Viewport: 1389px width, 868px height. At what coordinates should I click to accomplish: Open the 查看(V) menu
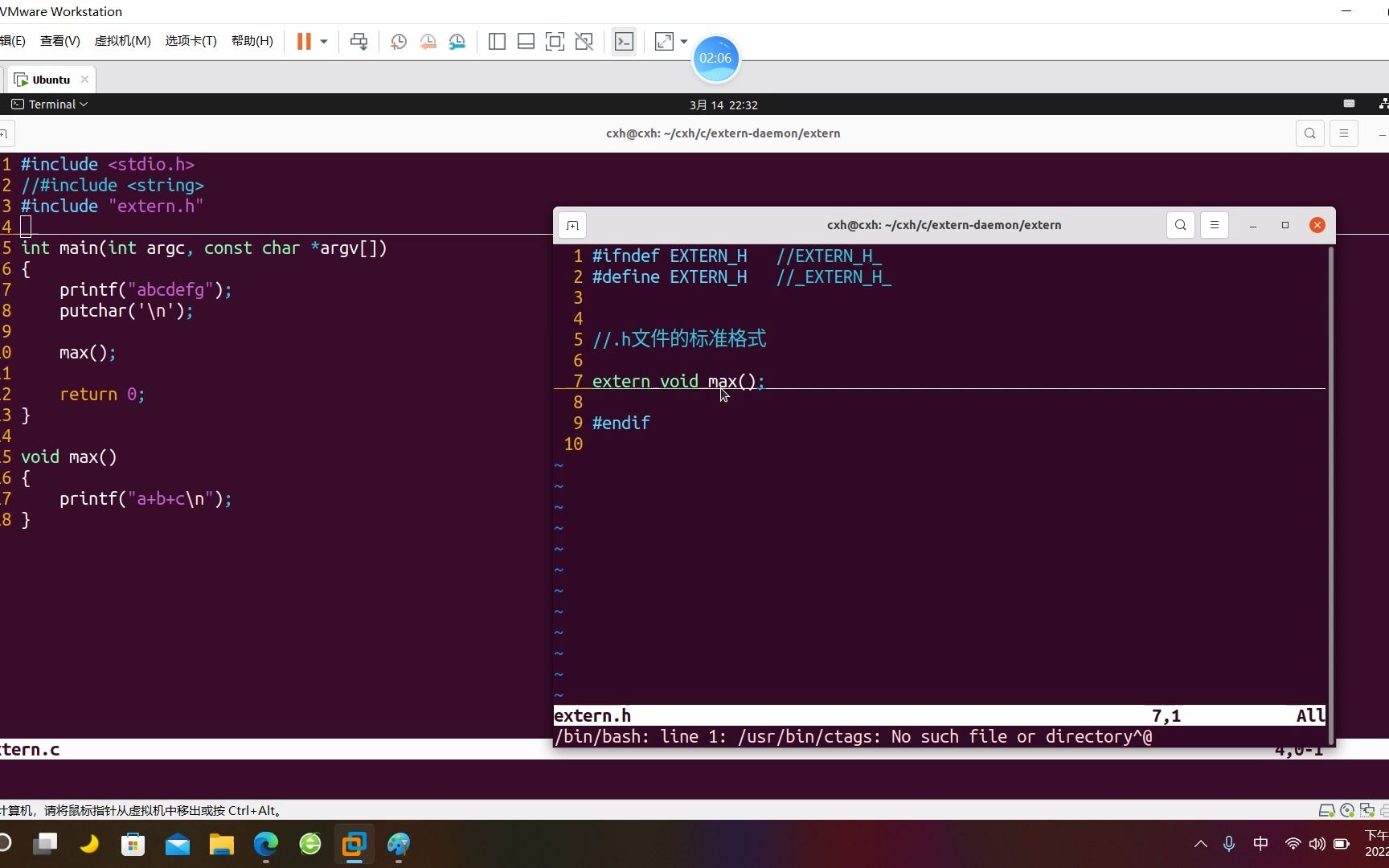pos(60,40)
